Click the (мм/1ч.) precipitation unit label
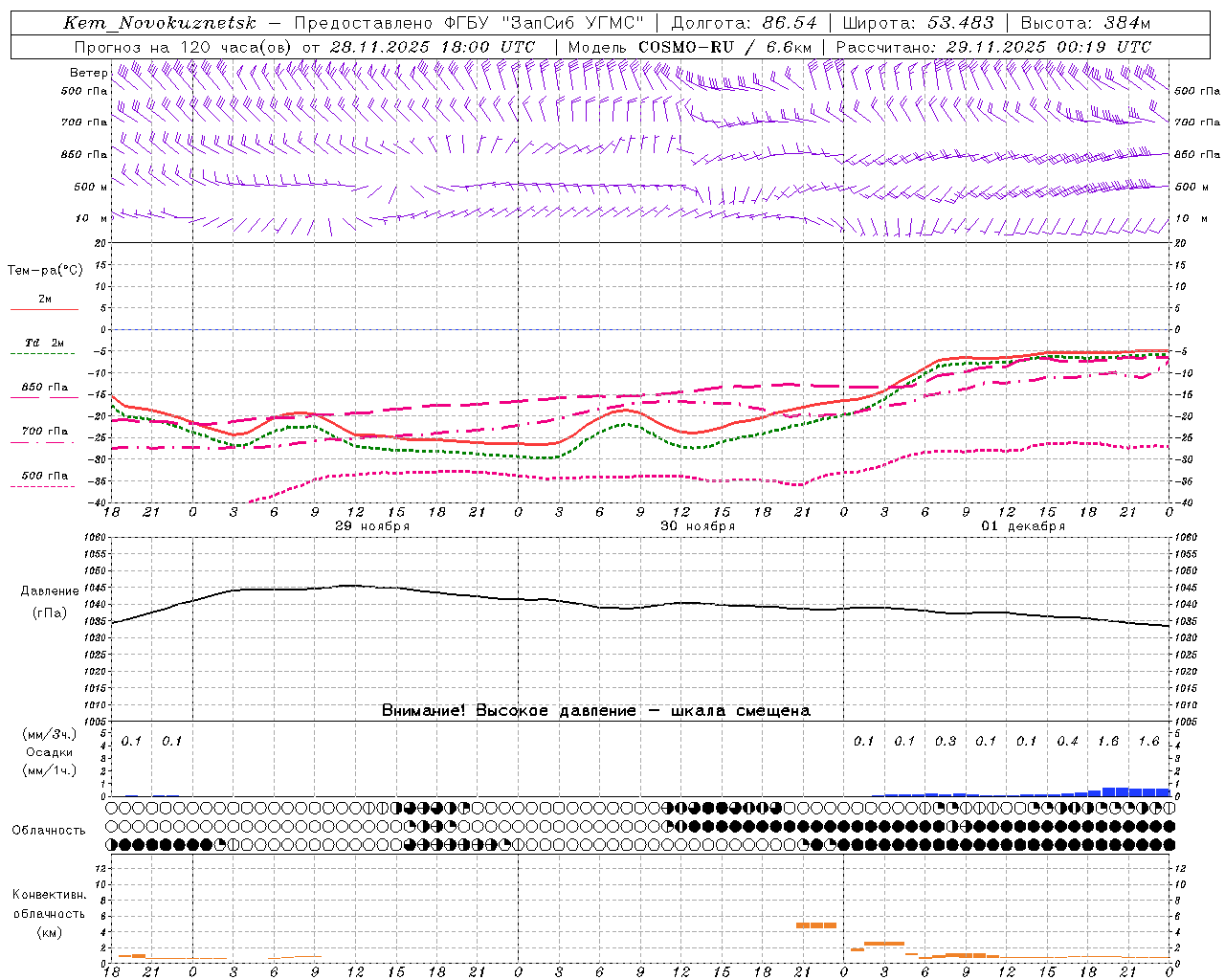The width and height of the screenshot is (1225, 980). click(49, 770)
